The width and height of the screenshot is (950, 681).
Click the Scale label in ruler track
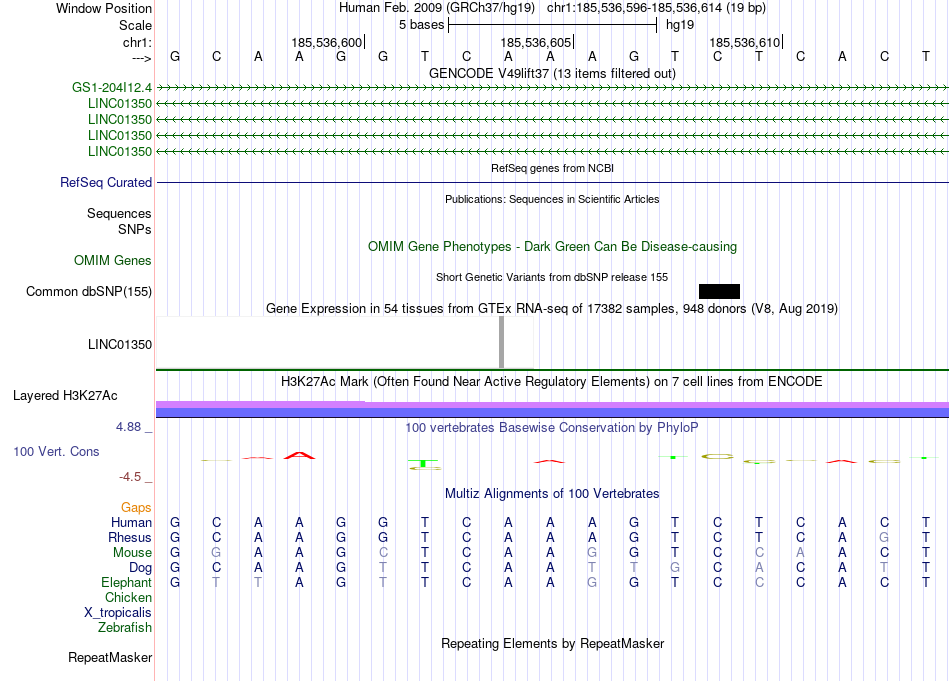pos(135,25)
